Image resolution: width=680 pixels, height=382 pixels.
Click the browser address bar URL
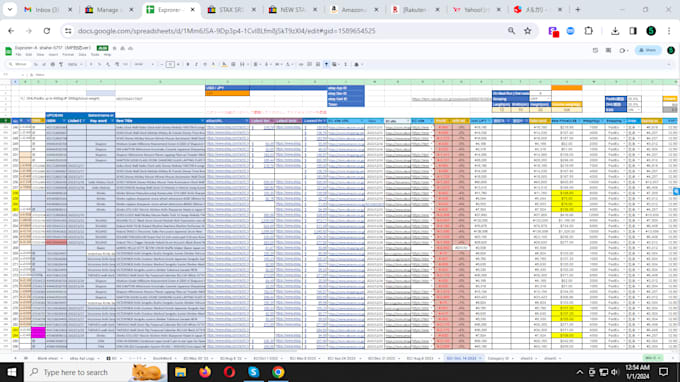click(x=226, y=31)
